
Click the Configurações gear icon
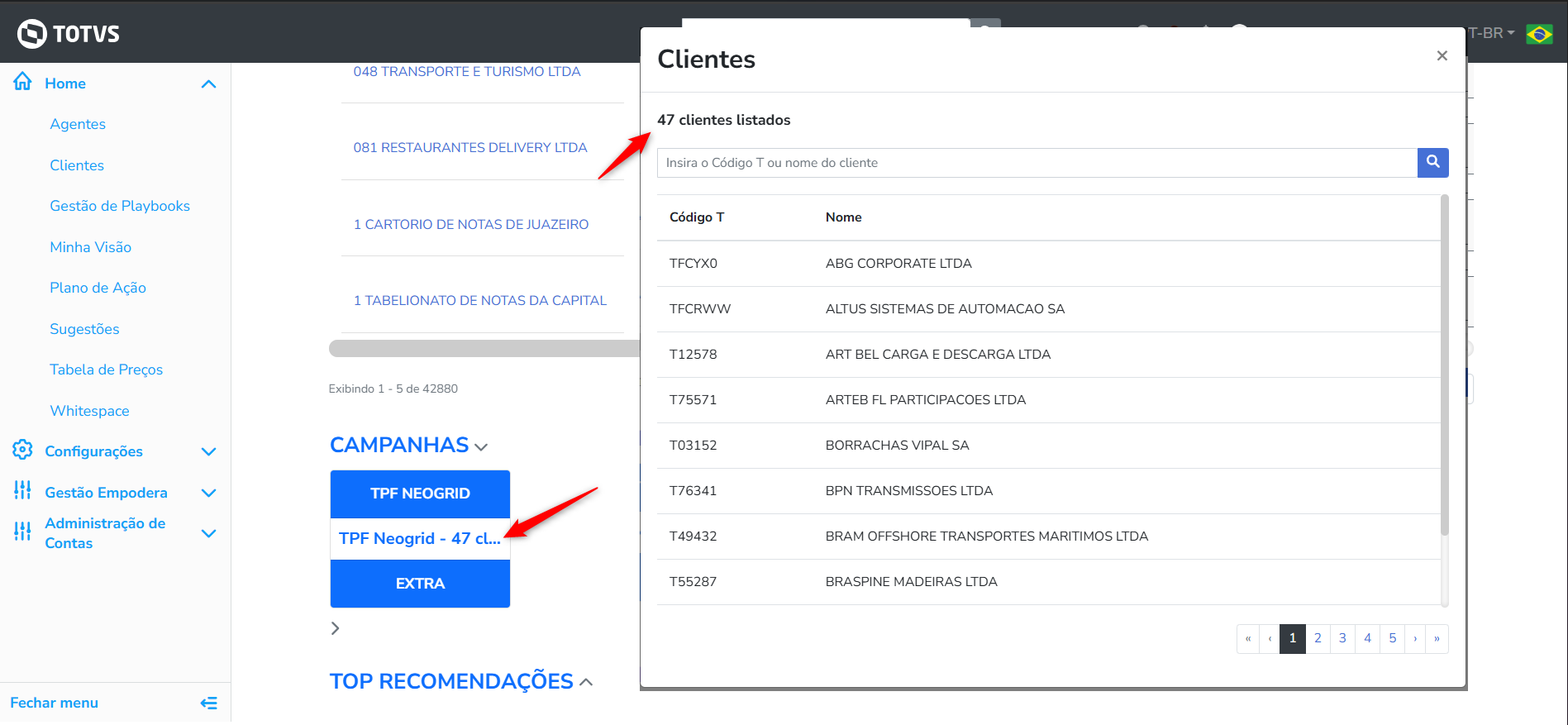click(x=22, y=450)
